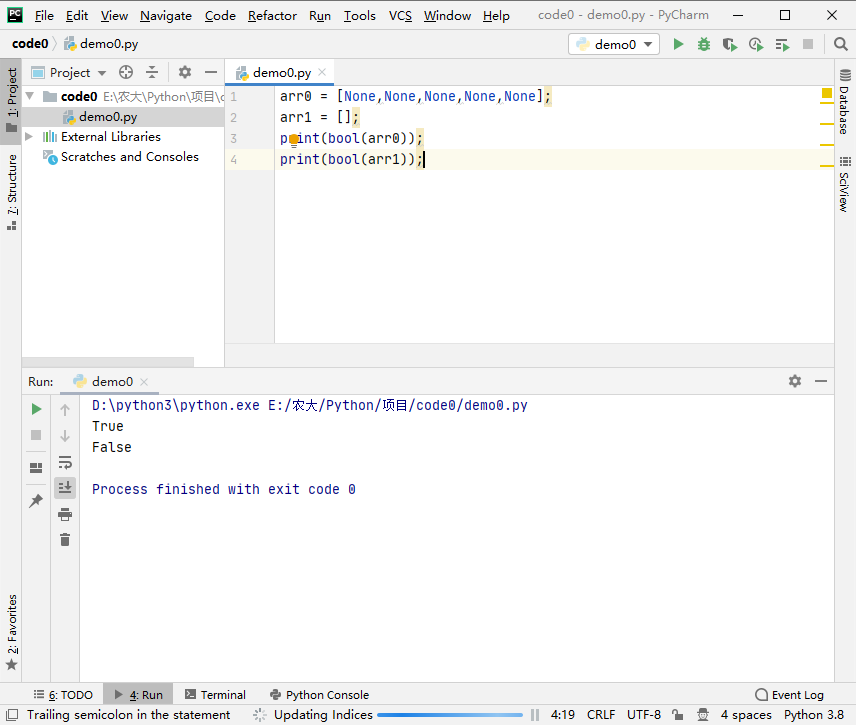Screen dimensions: 856x725
Task: Click the up stack trace arrow
Action: click(x=65, y=409)
